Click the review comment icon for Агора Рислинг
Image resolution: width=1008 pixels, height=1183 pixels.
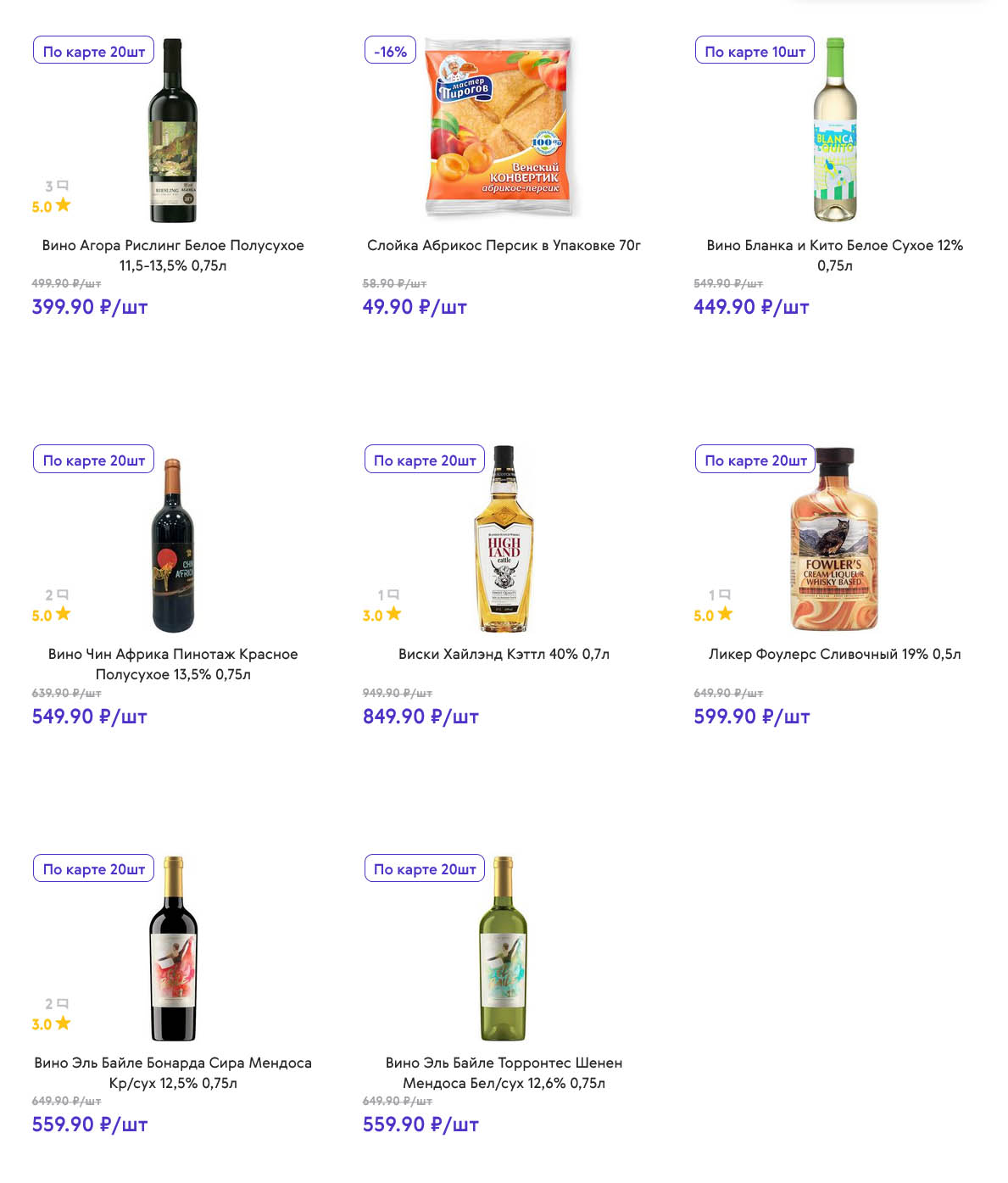tap(63, 186)
